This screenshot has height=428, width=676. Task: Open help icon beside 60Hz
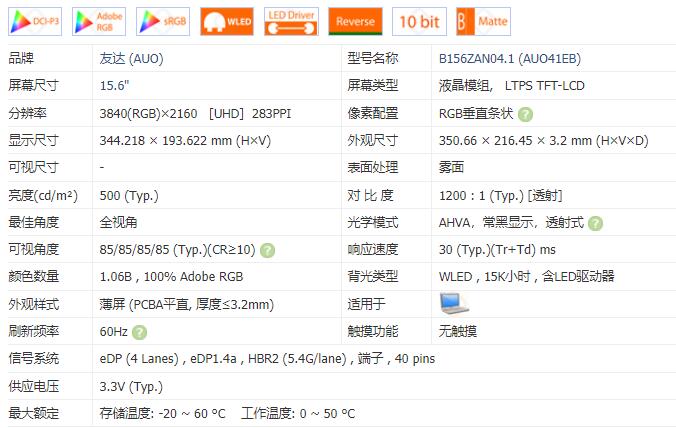(139, 332)
